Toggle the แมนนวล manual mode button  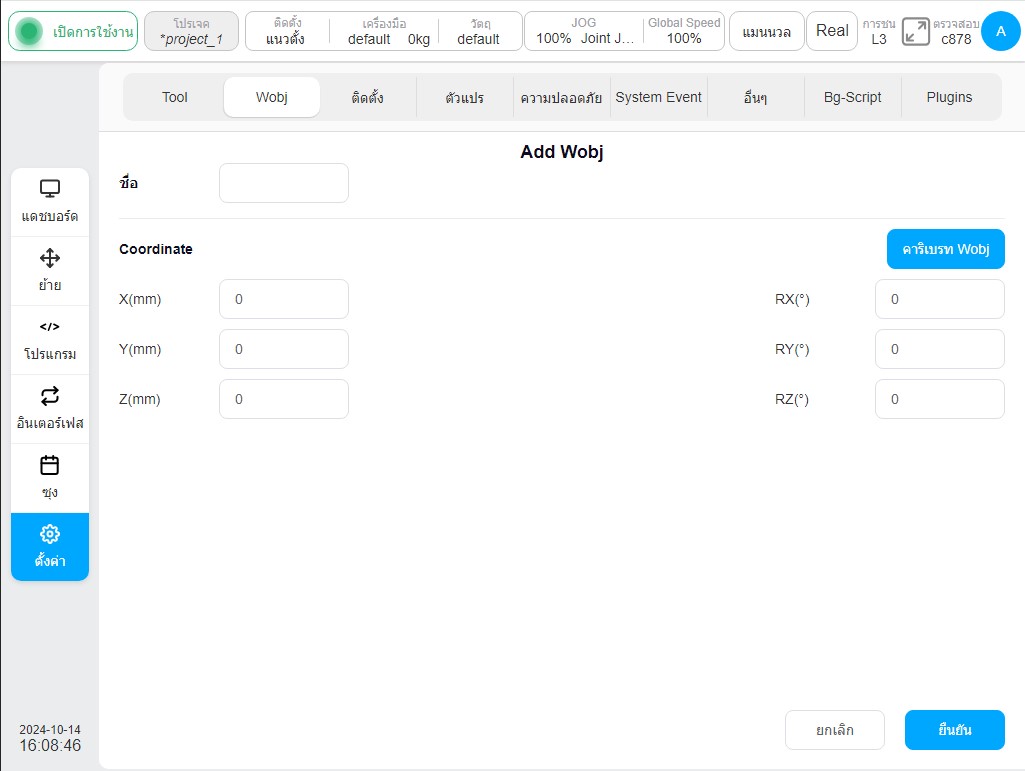pyautogui.click(x=766, y=31)
